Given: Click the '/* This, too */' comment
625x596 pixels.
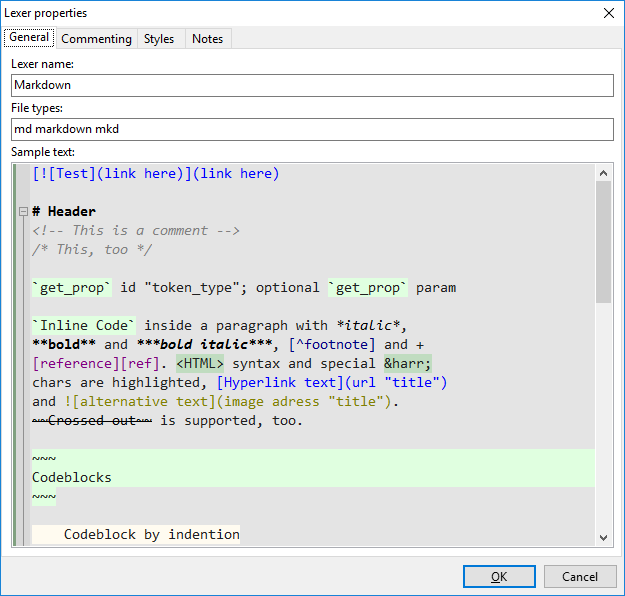Looking at the screenshot, I should click(92, 250).
